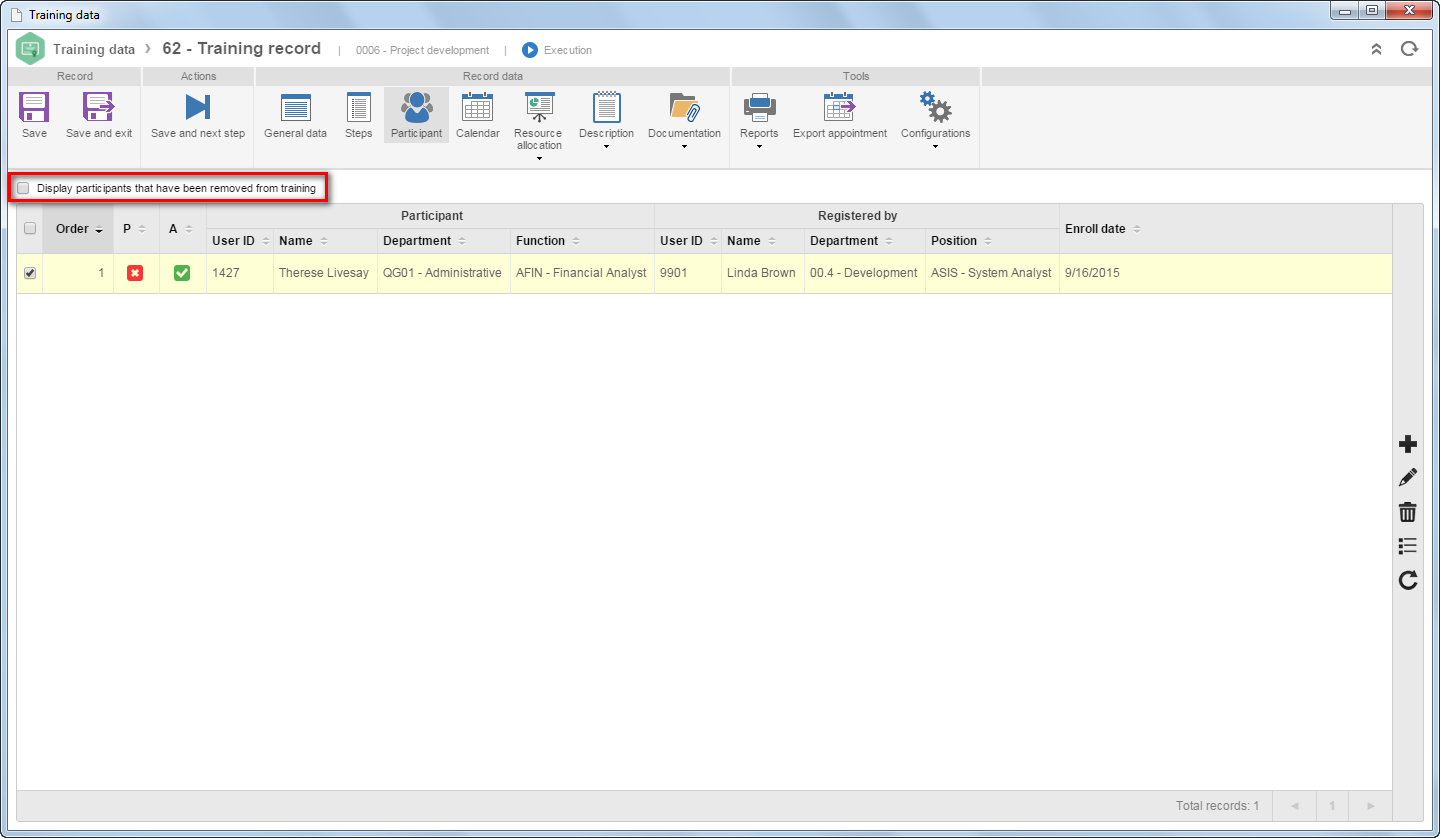Click the Save and exit icon
The width and height of the screenshot is (1440, 838).
[x=99, y=108]
